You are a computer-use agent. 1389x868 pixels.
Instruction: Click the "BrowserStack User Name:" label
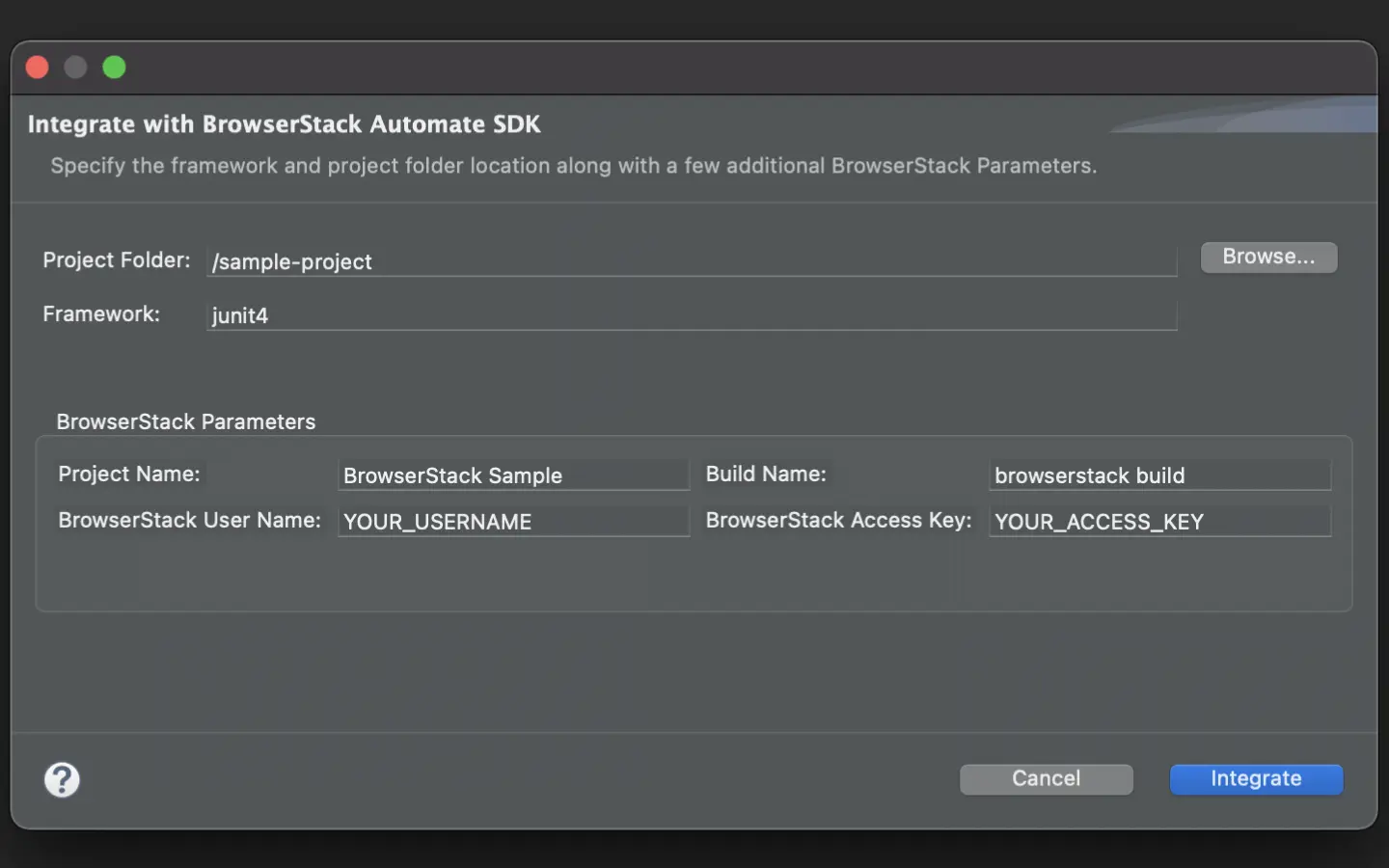pyautogui.click(x=189, y=521)
